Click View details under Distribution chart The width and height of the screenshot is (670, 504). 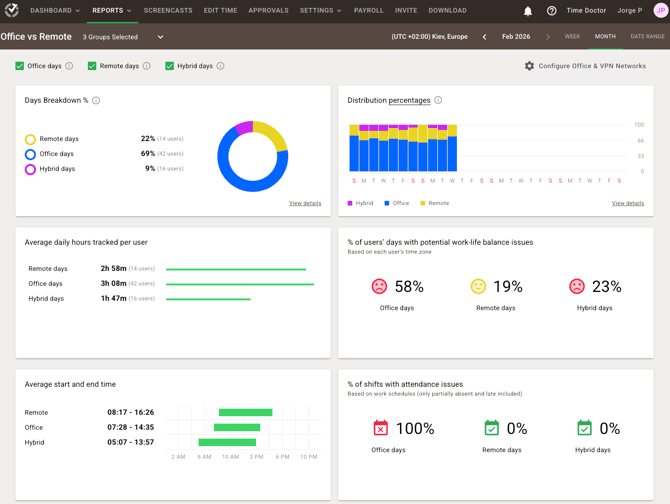627,203
